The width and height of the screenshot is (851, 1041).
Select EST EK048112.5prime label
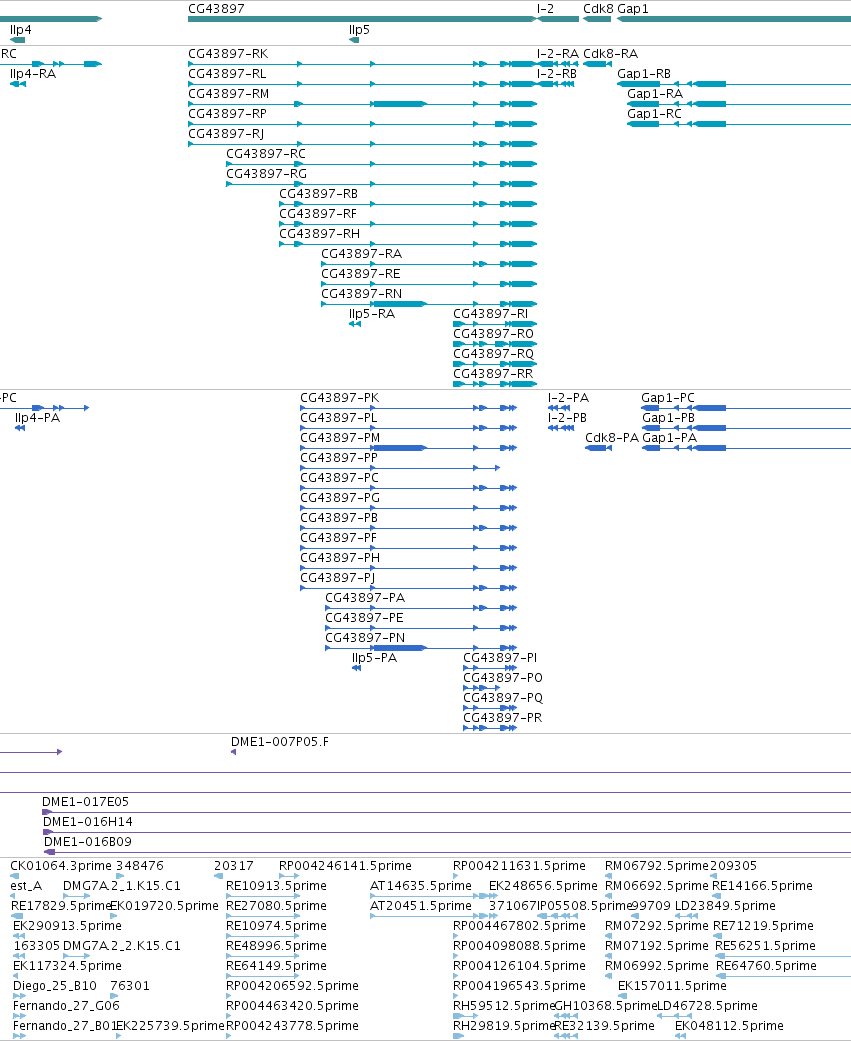point(729,1025)
